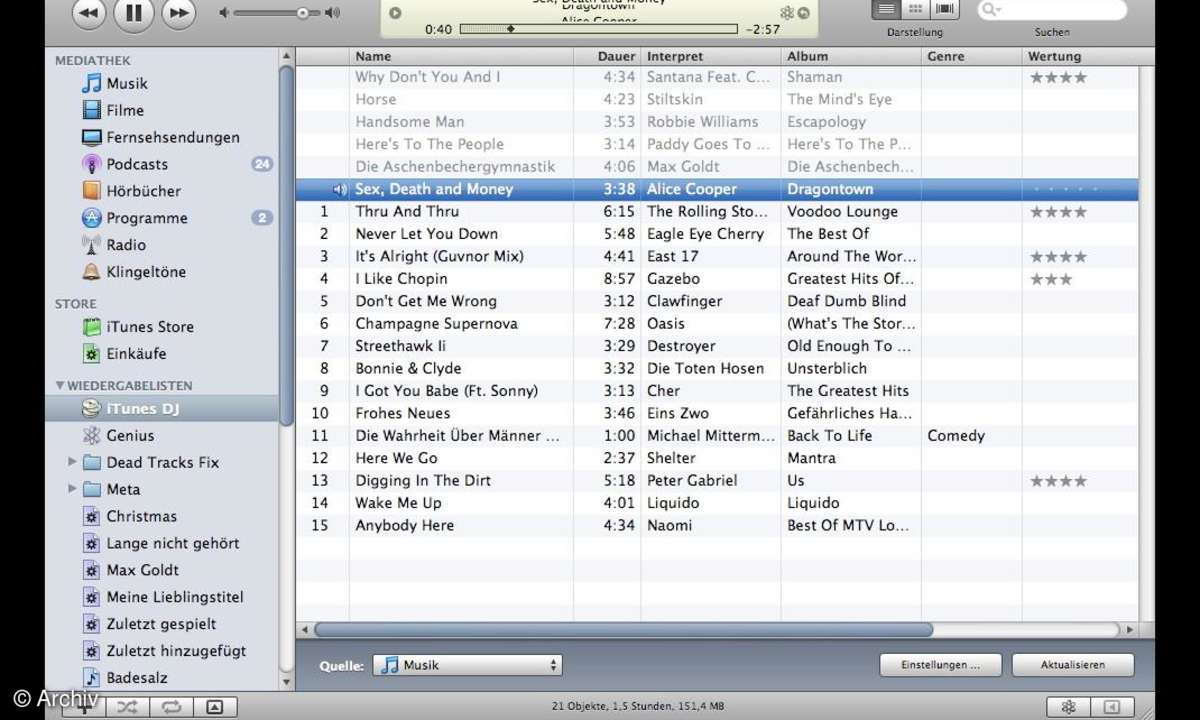Image resolution: width=1200 pixels, height=720 pixels.
Task: Go to the iTunes Store
Action: click(150, 327)
